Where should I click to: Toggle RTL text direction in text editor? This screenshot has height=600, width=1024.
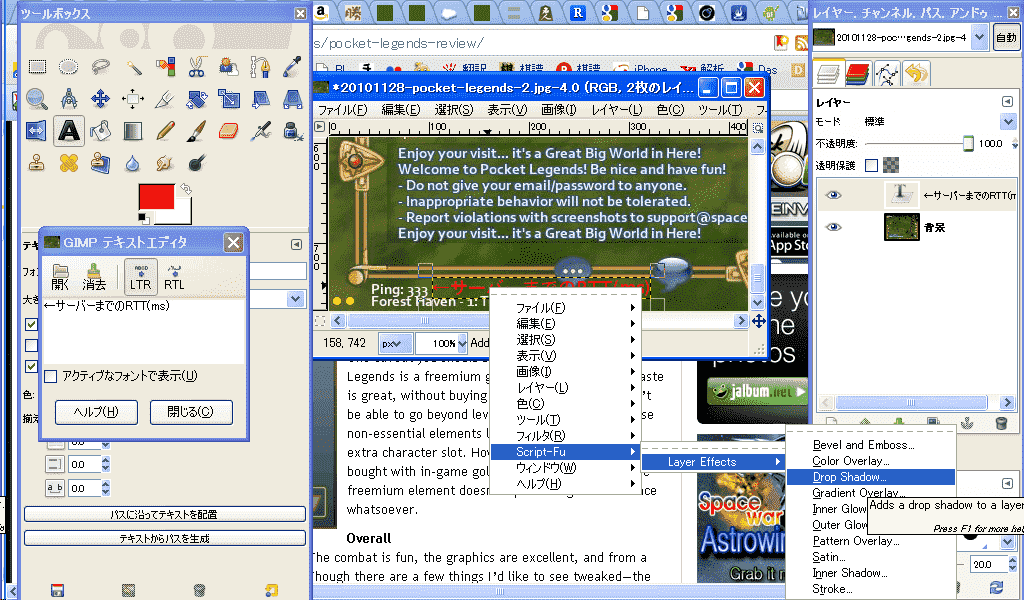[174, 277]
